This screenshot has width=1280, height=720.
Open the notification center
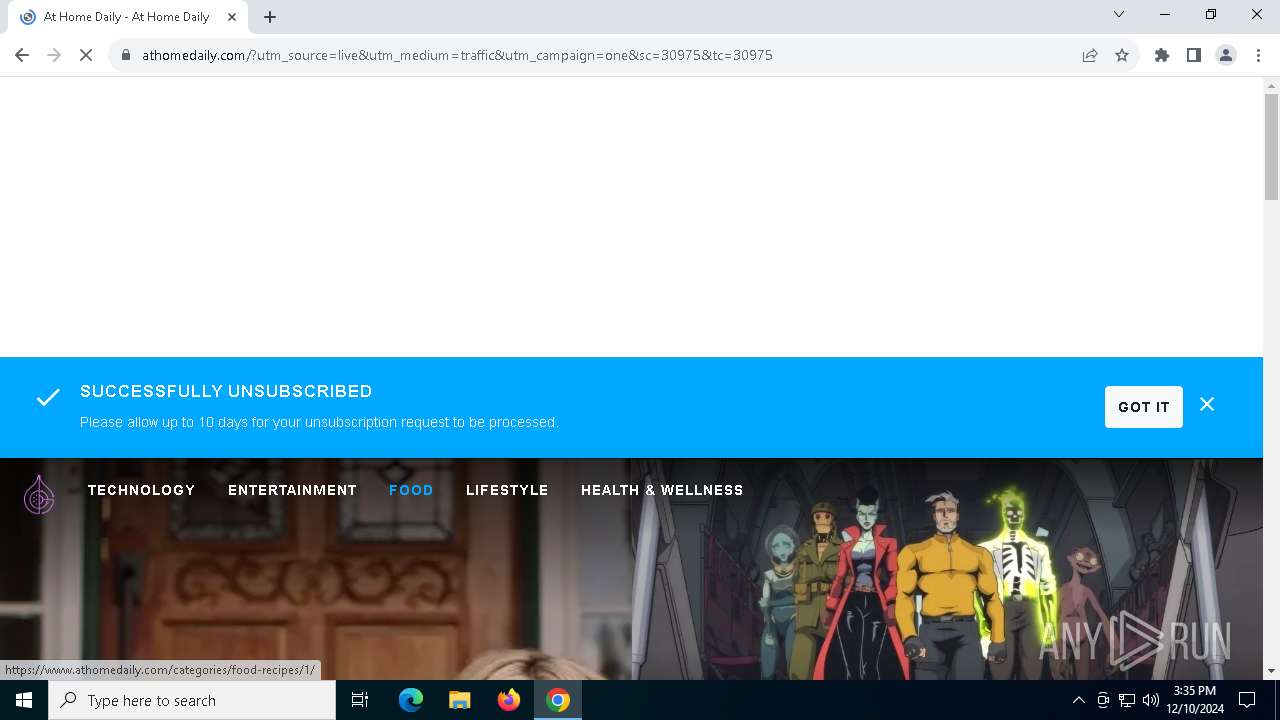point(1247,700)
